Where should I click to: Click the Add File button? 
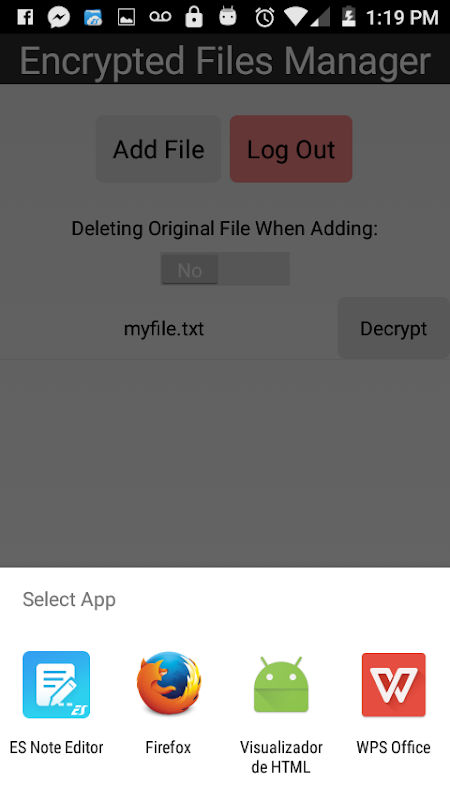click(x=158, y=149)
